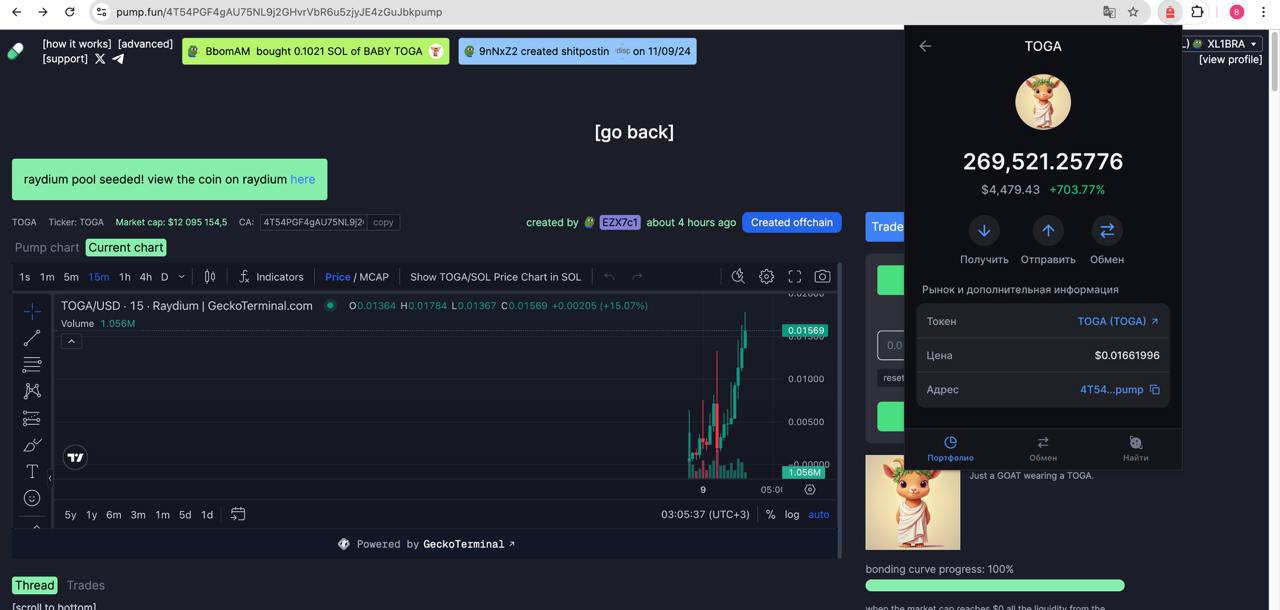
Task: Bookmark this page with star icon
Action: click(1133, 12)
